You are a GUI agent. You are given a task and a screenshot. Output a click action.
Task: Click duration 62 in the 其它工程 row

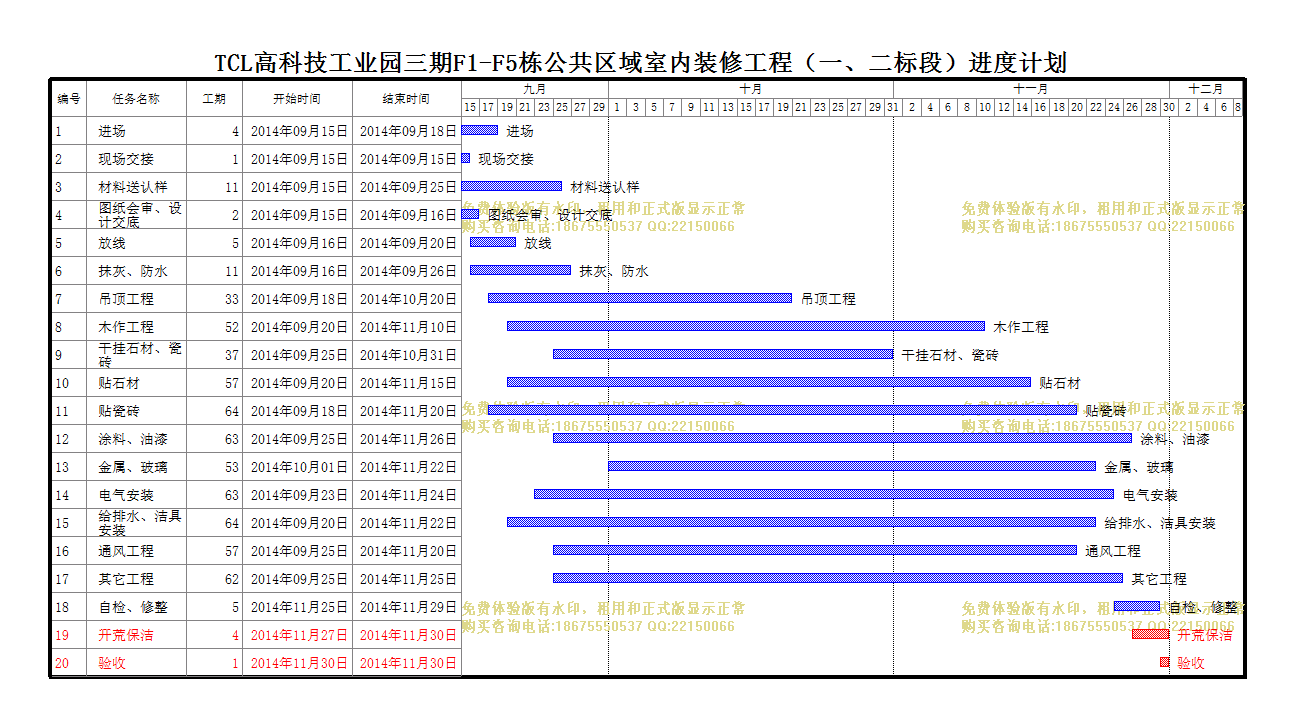click(x=232, y=579)
